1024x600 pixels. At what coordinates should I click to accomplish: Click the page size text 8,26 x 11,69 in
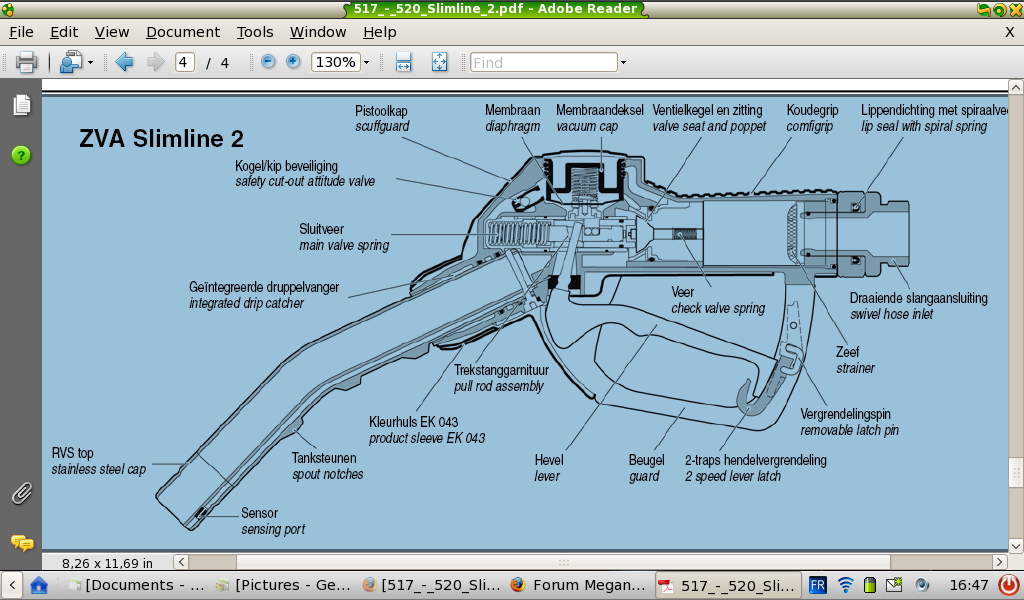pos(107,563)
